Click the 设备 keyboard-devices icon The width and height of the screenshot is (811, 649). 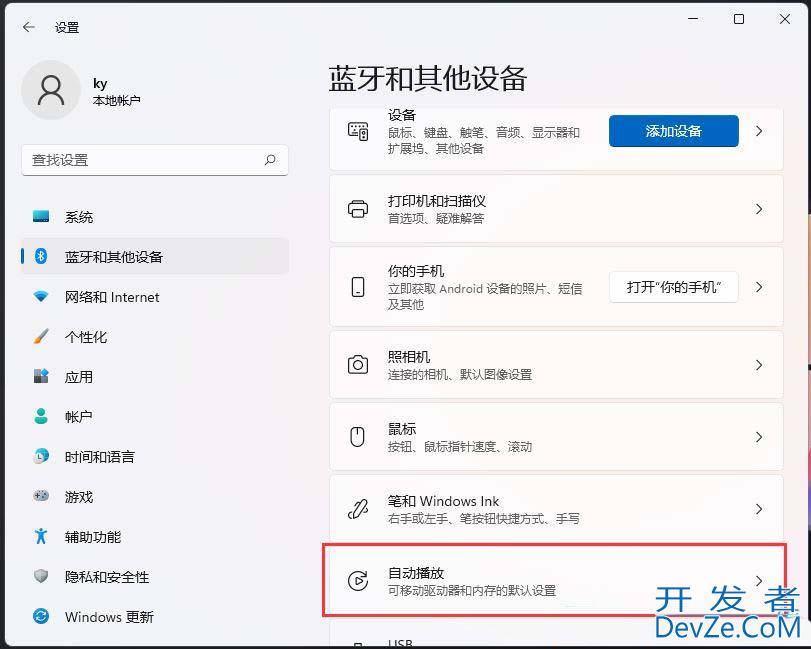point(358,131)
